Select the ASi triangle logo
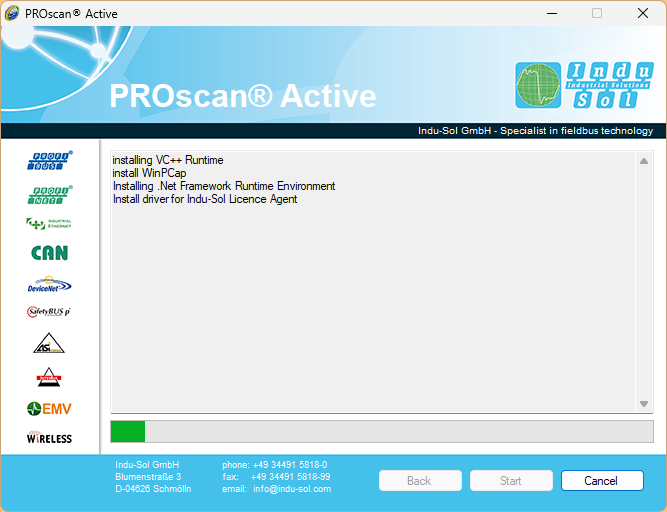This screenshot has width=667, height=512. [x=49, y=343]
